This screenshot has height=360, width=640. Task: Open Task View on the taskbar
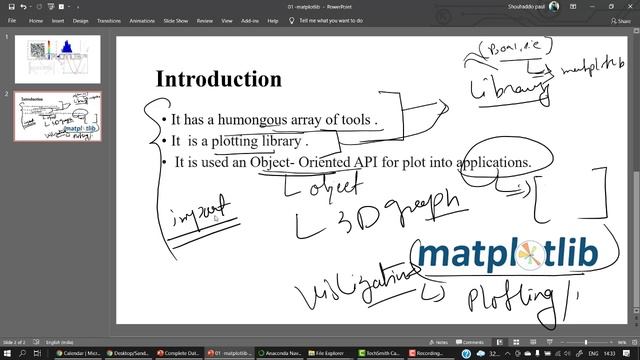click(37, 353)
